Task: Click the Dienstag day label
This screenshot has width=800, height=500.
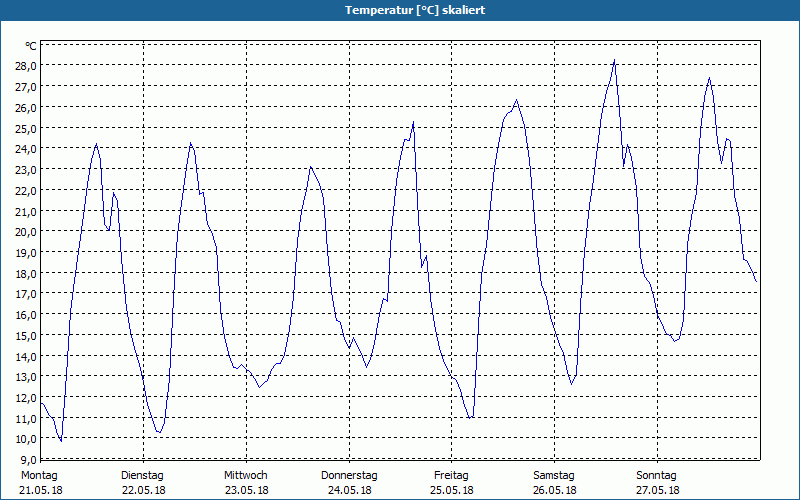Action: coord(142,476)
